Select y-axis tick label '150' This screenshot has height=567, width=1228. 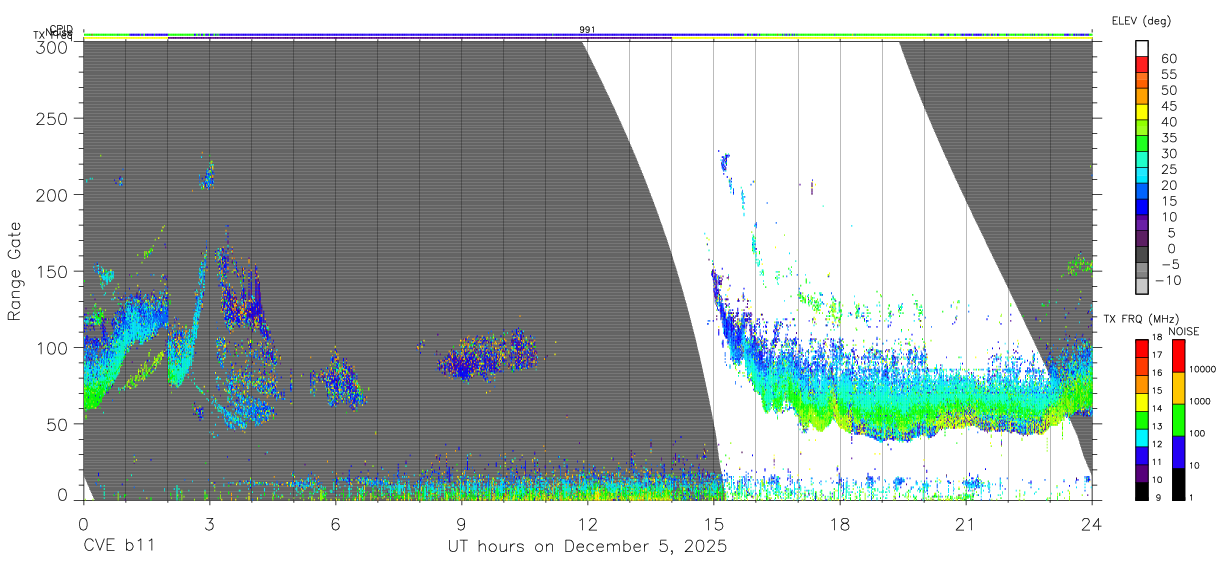(x=52, y=271)
